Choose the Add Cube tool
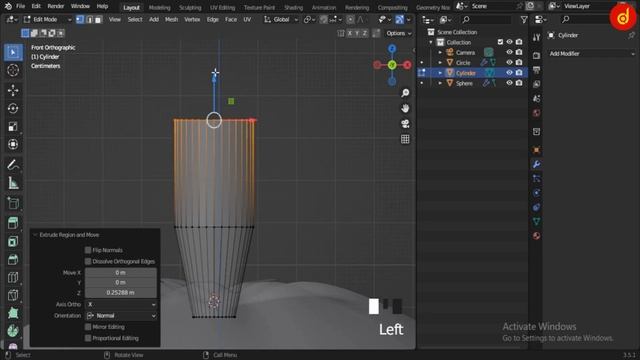The width and height of the screenshot is (640, 360). coord(13,203)
